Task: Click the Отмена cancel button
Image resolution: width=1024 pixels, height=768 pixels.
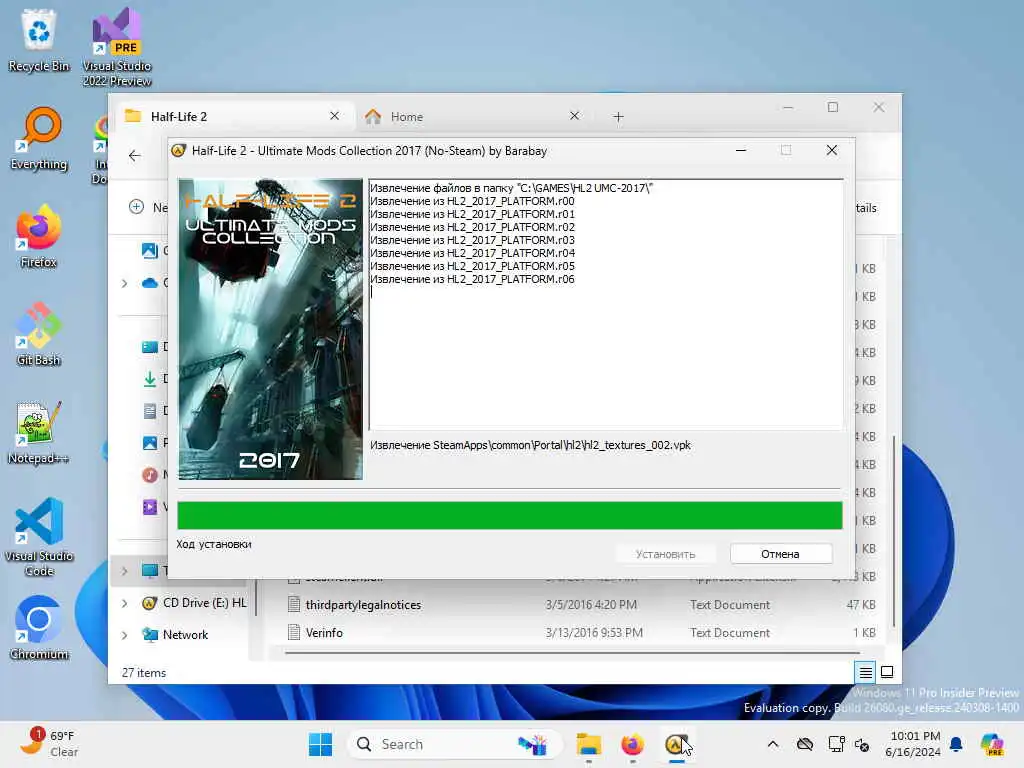Action: 780,554
